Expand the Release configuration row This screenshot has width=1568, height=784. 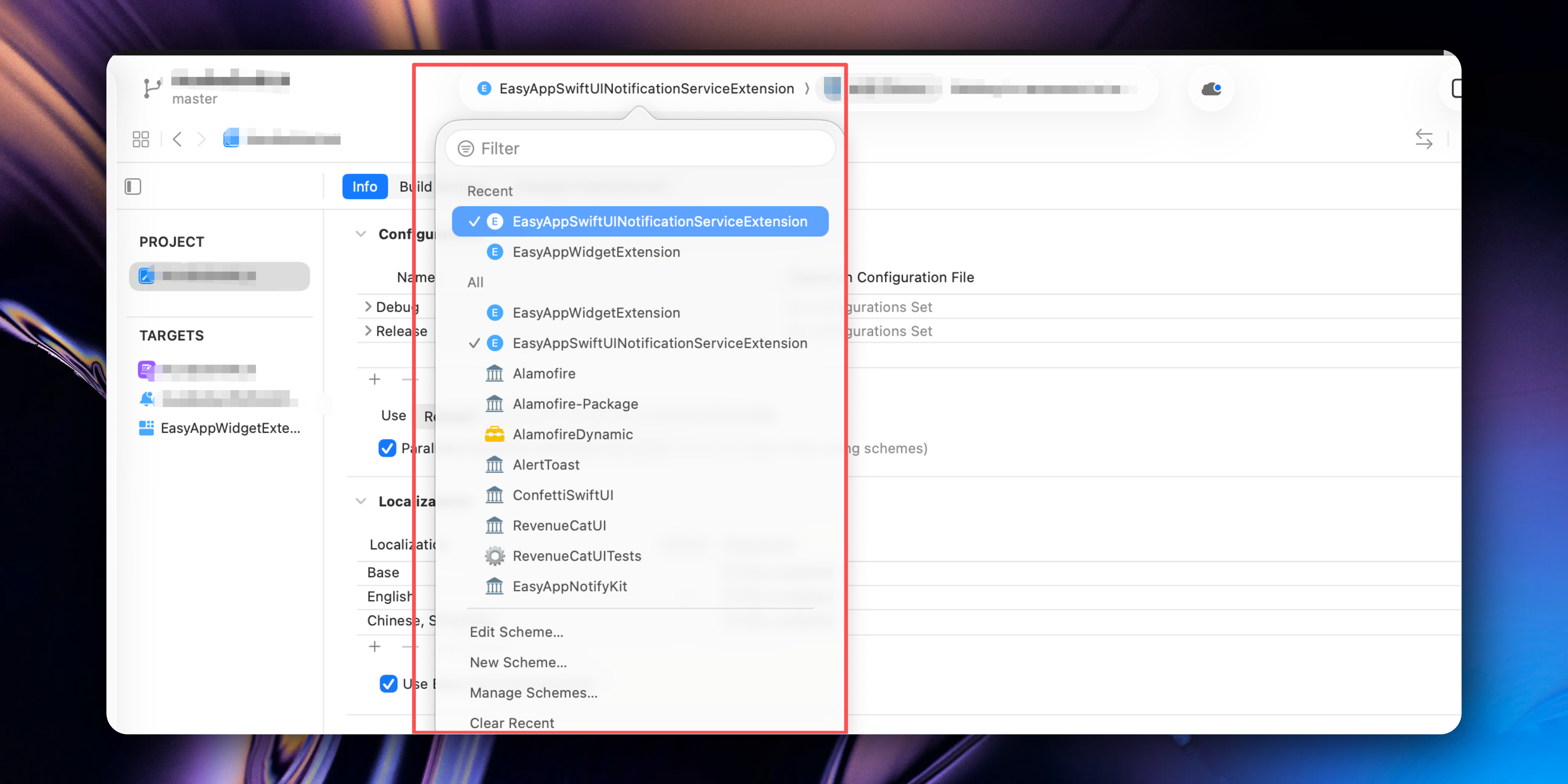[368, 331]
